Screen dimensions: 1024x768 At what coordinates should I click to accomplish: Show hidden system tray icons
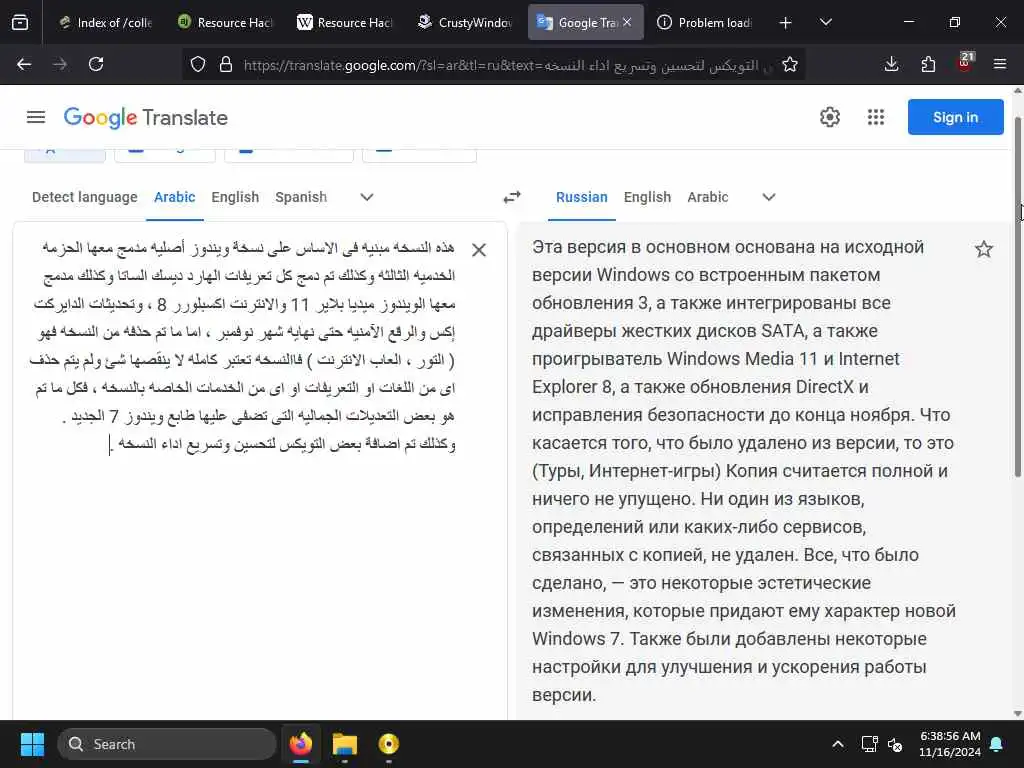pos(838,744)
